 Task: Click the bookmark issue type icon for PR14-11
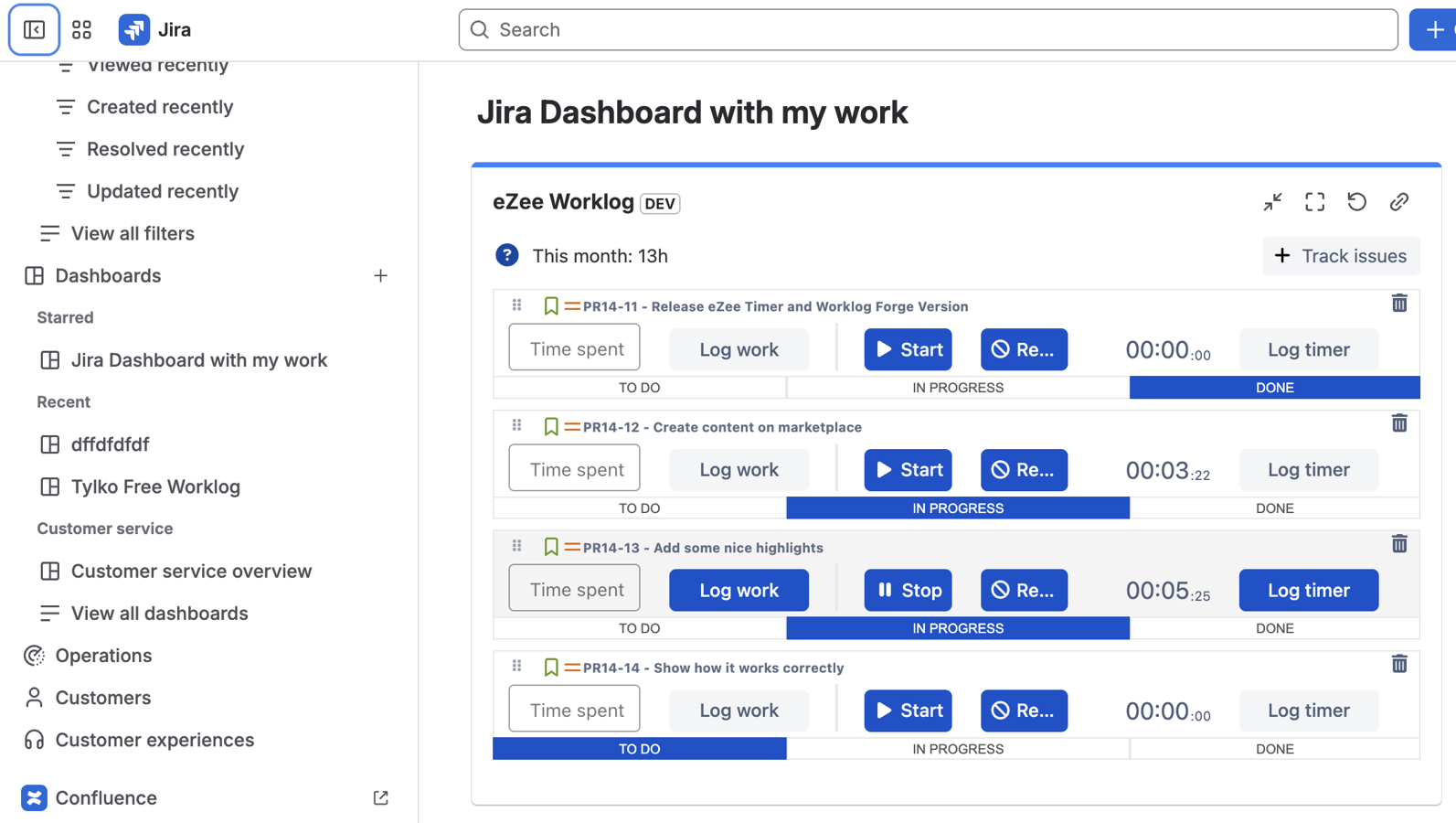point(551,306)
